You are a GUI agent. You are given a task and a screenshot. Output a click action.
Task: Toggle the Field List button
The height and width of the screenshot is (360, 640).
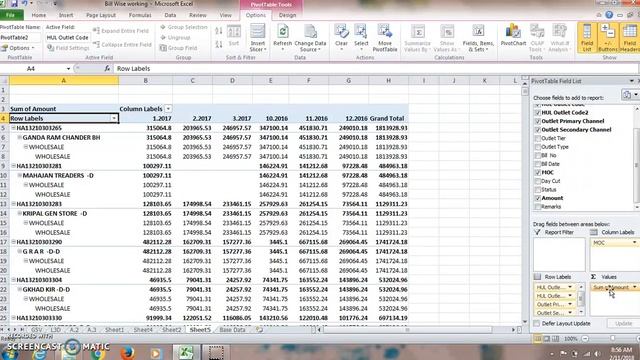click(587, 38)
